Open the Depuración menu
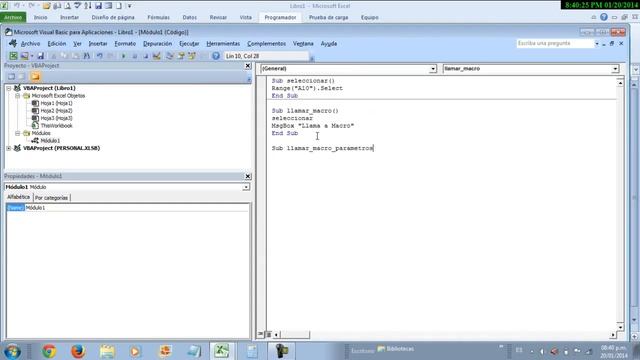 158,44
